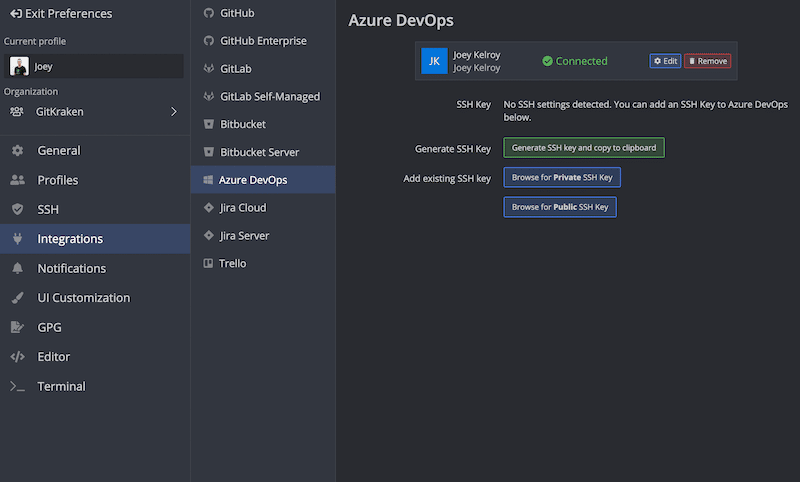The height and width of the screenshot is (482, 800).
Task: Open the Joey profile selector
Action: pyautogui.click(x=95, y=67)
